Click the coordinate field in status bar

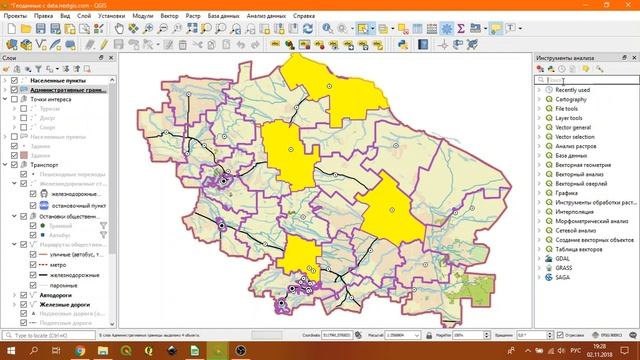point(337,335)
